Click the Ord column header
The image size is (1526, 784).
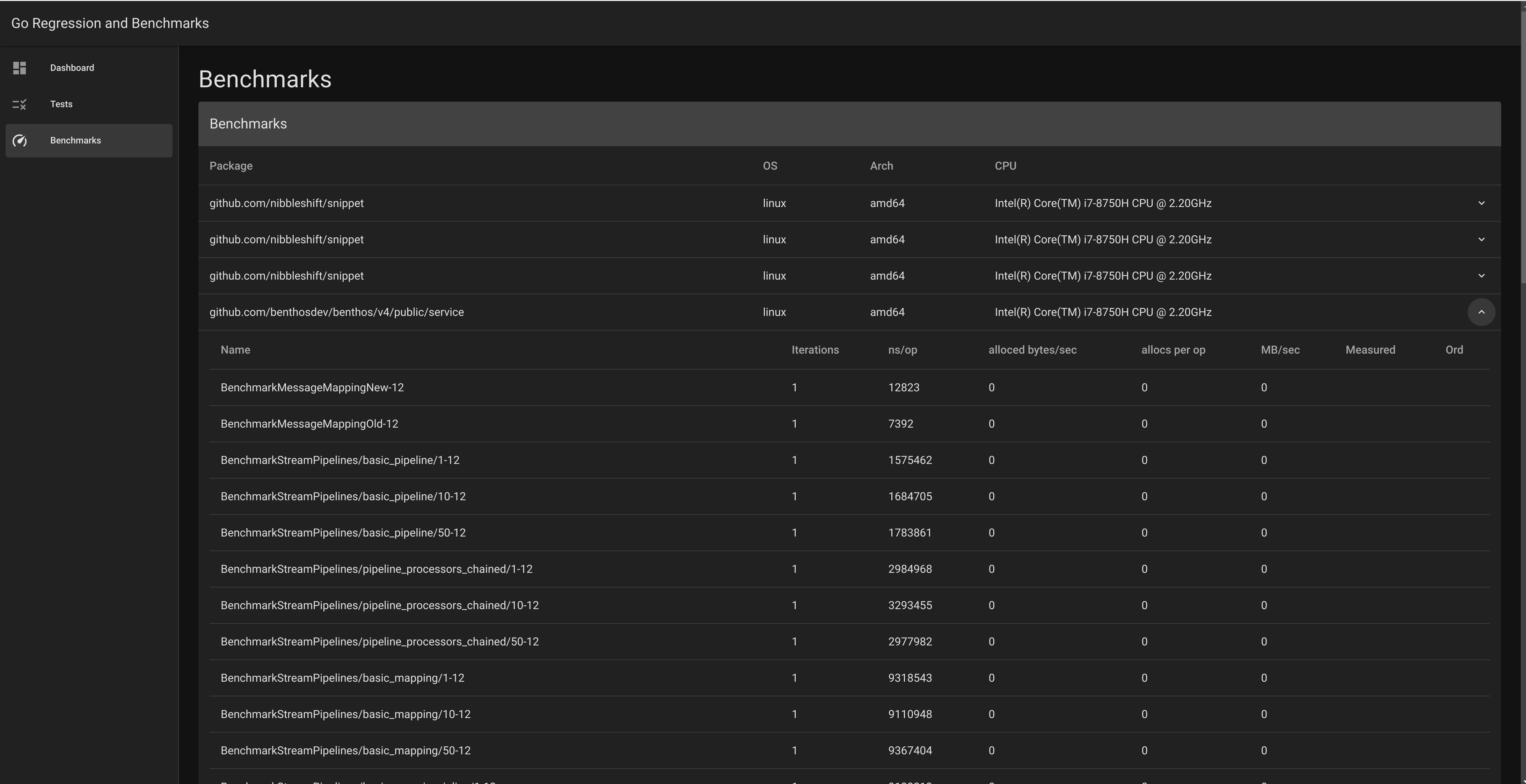[1454, 350]
